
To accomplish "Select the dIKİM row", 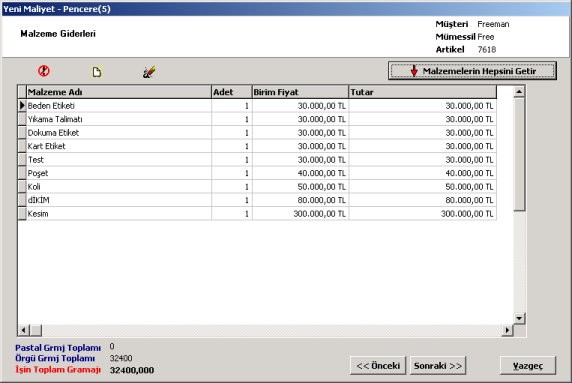I will 257,200.
